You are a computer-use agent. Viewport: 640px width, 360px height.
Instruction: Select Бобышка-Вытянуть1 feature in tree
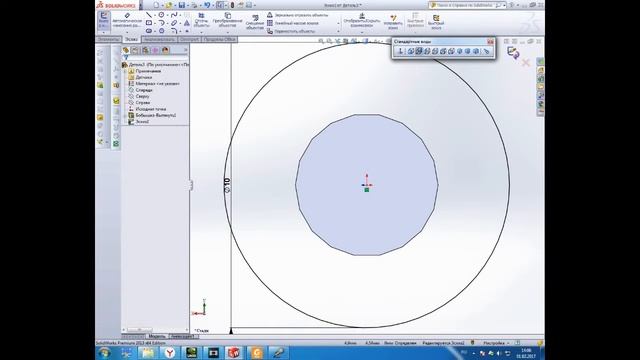(x=156, y=115)
